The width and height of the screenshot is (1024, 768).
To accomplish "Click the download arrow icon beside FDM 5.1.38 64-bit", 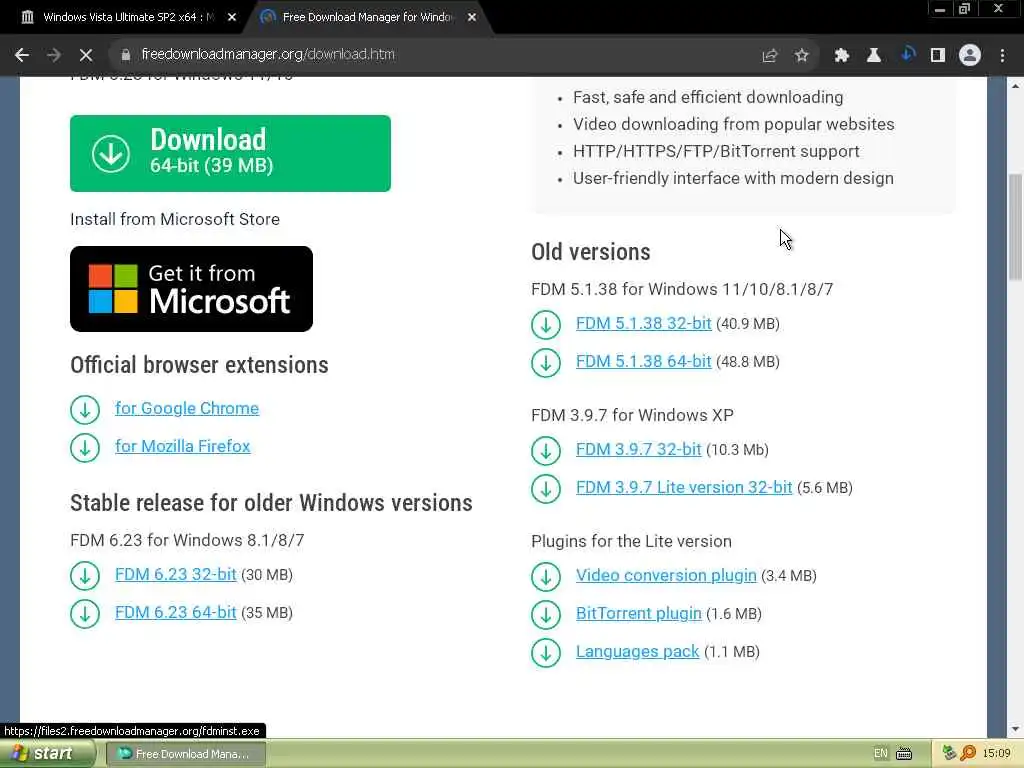I will point(546,362).
